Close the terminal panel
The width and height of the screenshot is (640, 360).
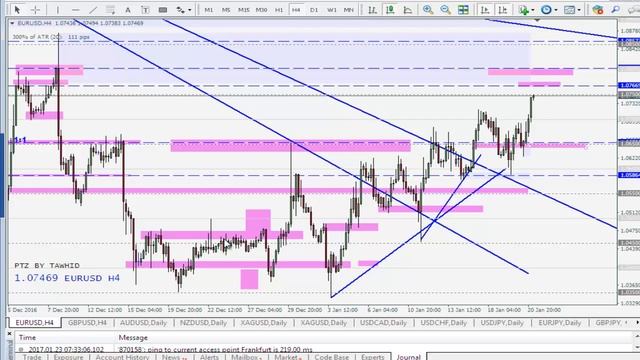click(10, 334)
